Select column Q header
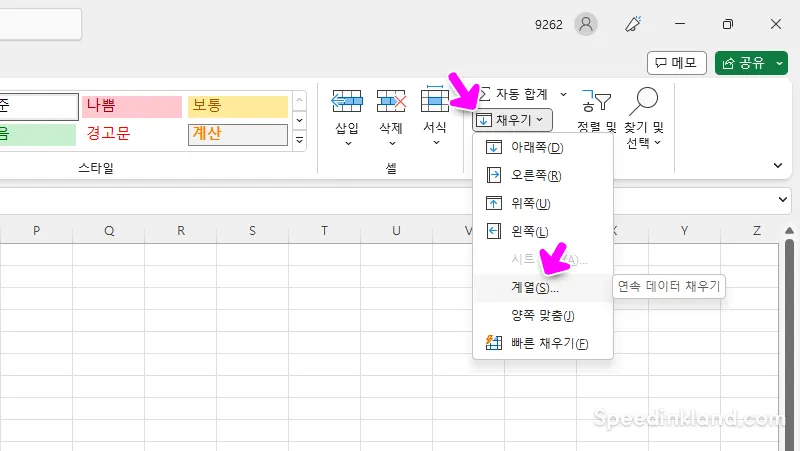800x451 pixels. 109,231
